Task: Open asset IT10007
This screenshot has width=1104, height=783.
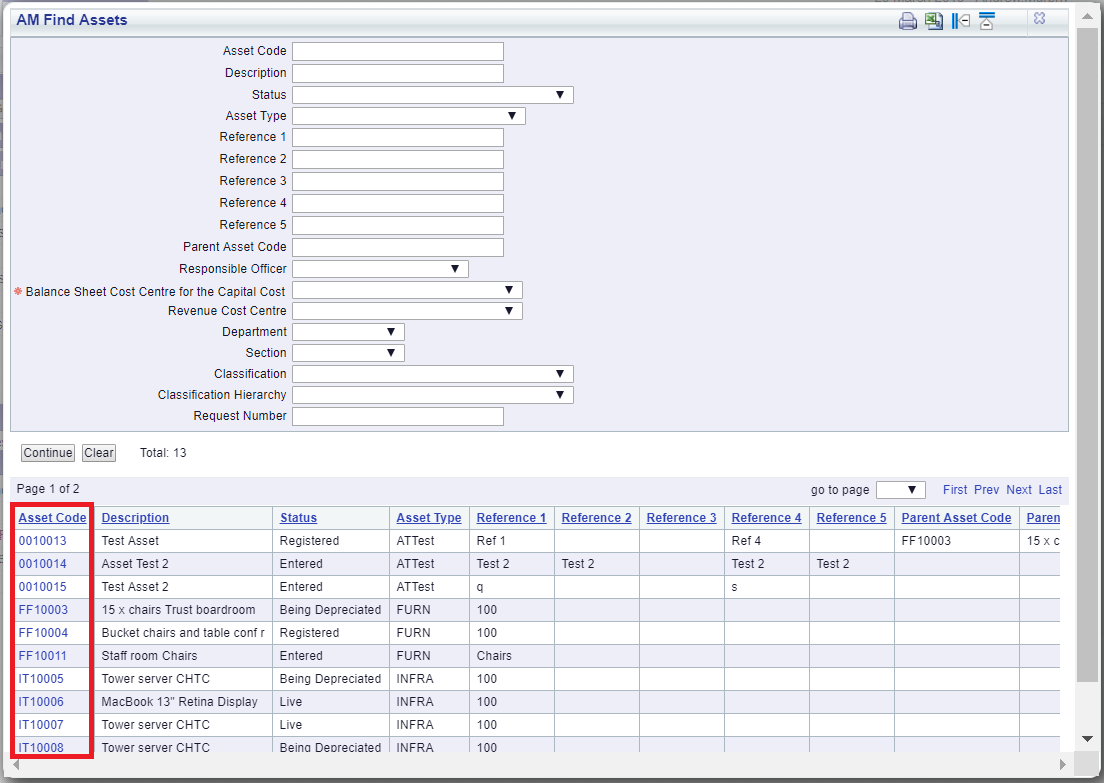Action: pos(41,725)
